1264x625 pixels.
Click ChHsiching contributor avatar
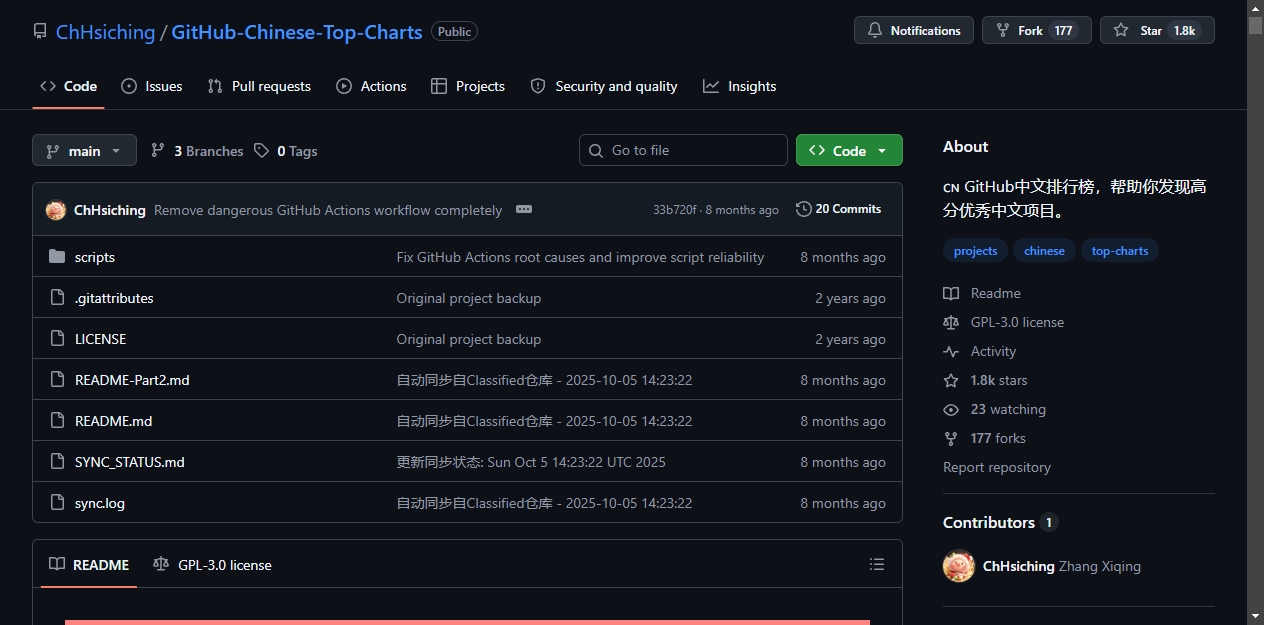(959, 566)
